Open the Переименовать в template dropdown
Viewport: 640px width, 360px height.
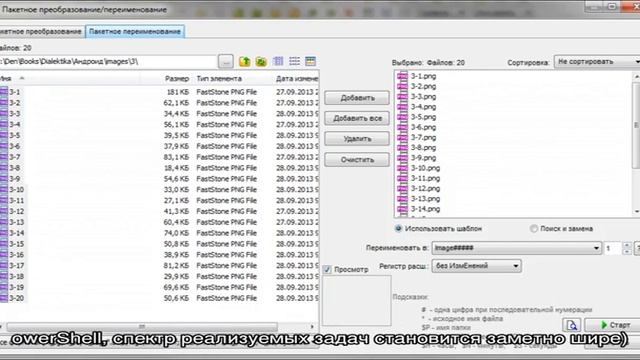tap(517, 248)
